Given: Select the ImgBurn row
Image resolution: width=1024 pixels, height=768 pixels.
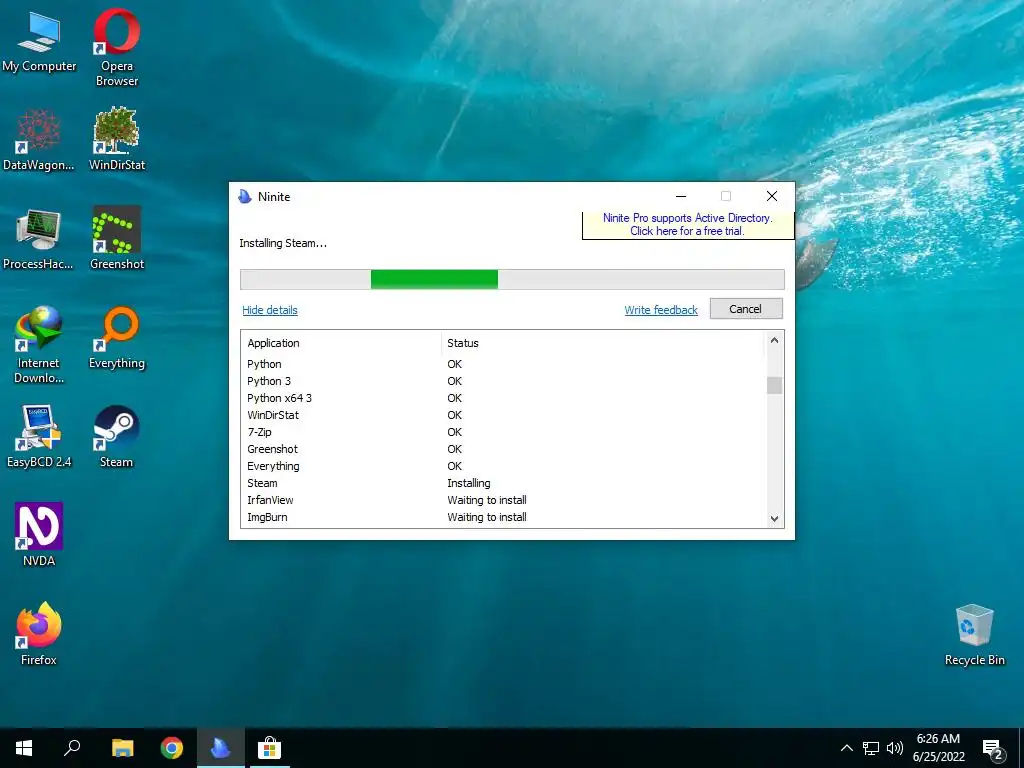Looking at the screenshot, I should tap(503, 517).
